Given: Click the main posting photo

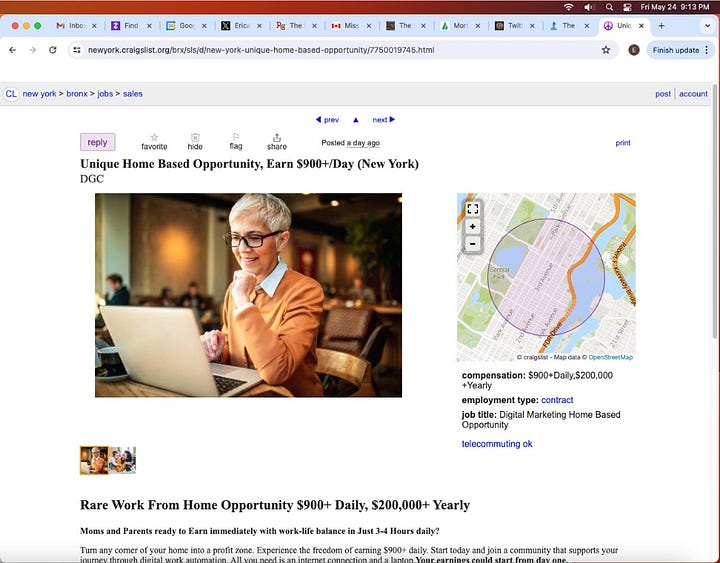Looking at the screenshot, I should tap(248, 295).
